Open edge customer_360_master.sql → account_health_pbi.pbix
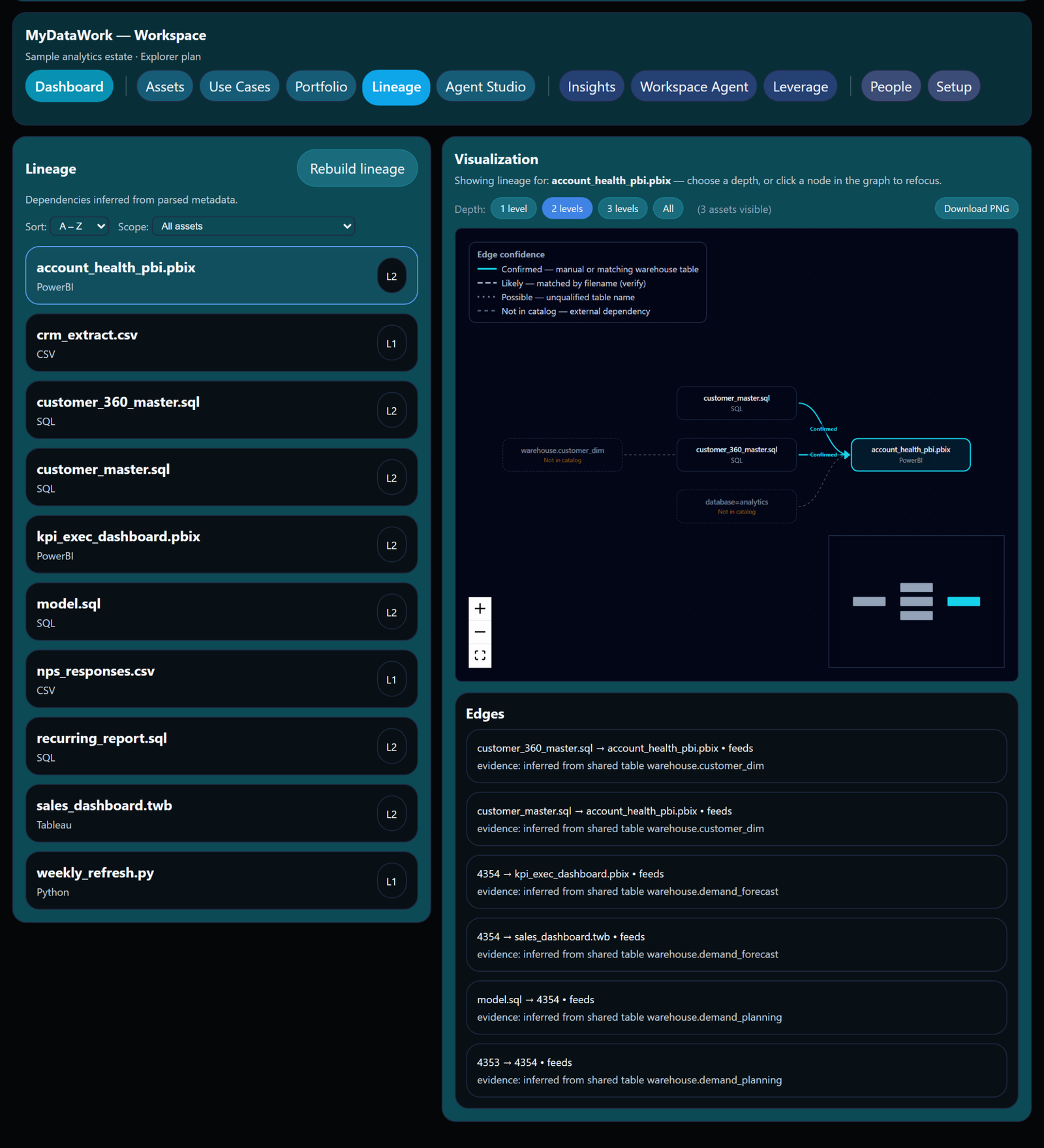This screenshot has height=1148, width=1044. [736, 756]
